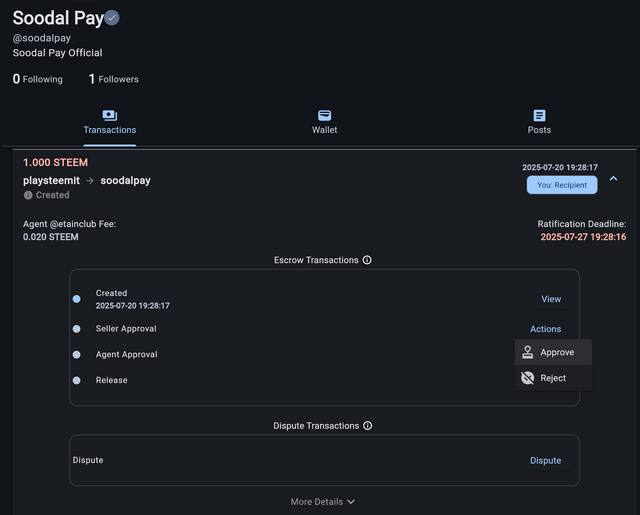640x515 pixels.
Task: Go to the Posts tab
Action: click(539, 122)
